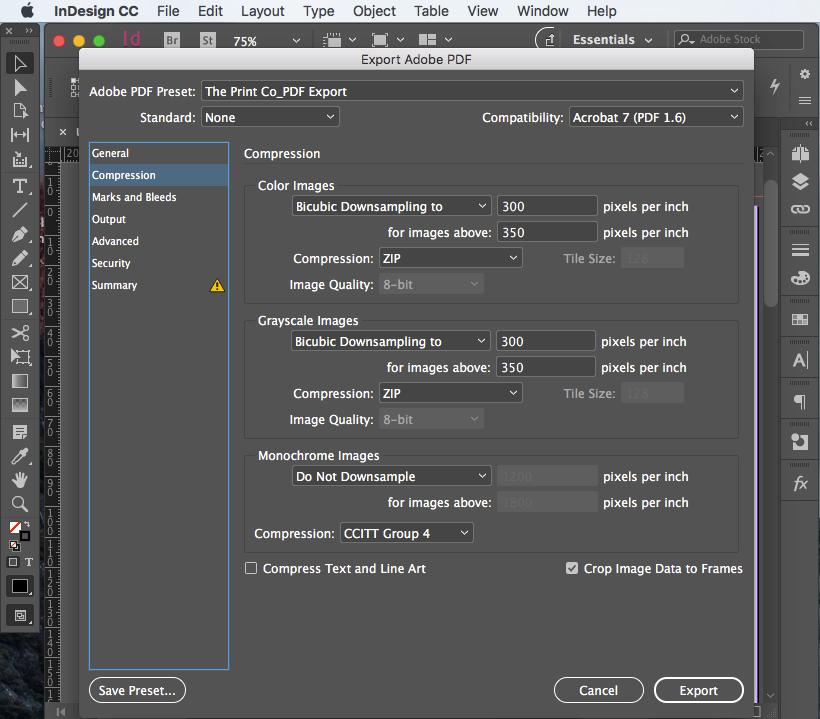Open the Layers panel icon

click(x=800, y=182)
